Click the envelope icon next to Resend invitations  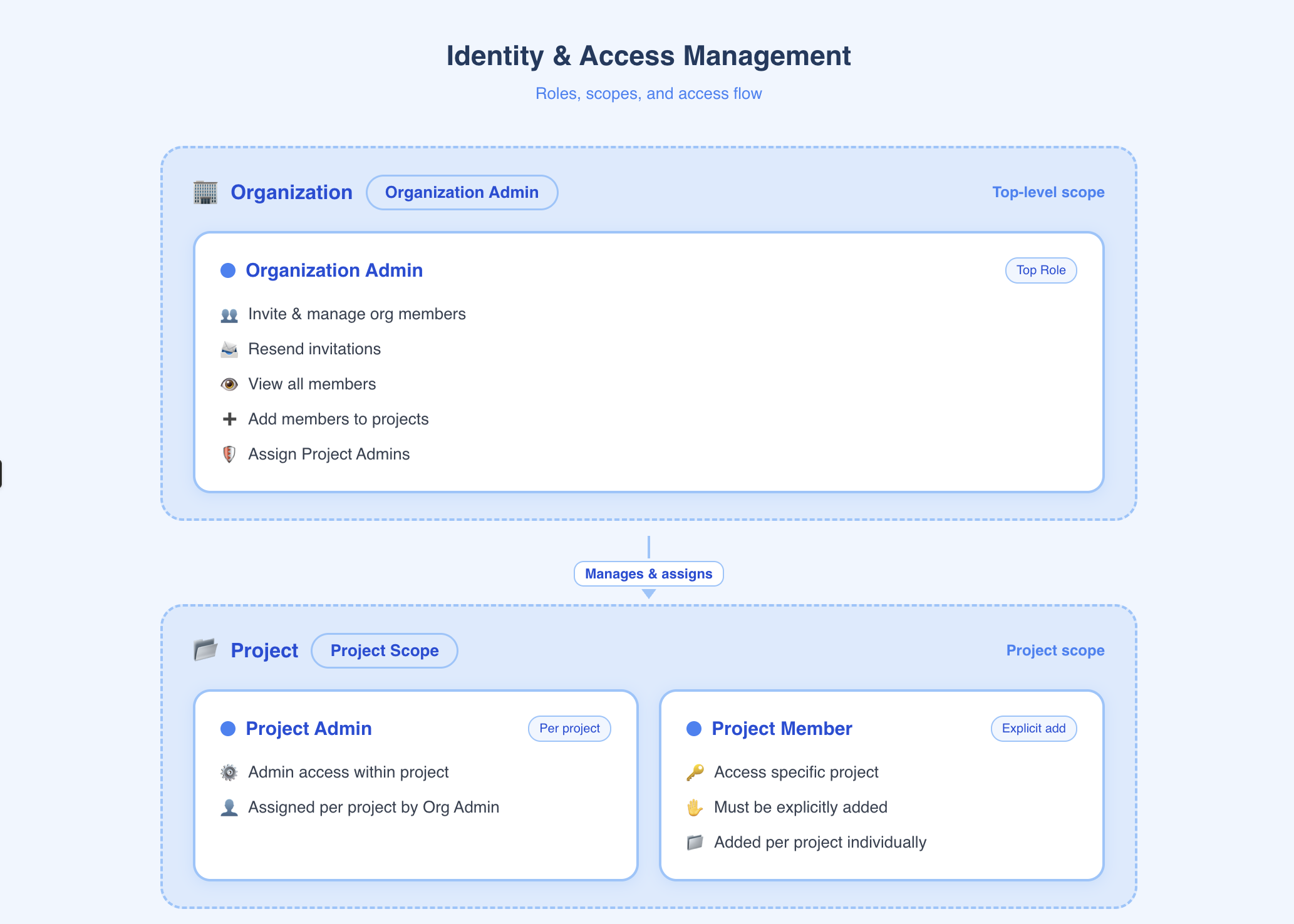229,349
